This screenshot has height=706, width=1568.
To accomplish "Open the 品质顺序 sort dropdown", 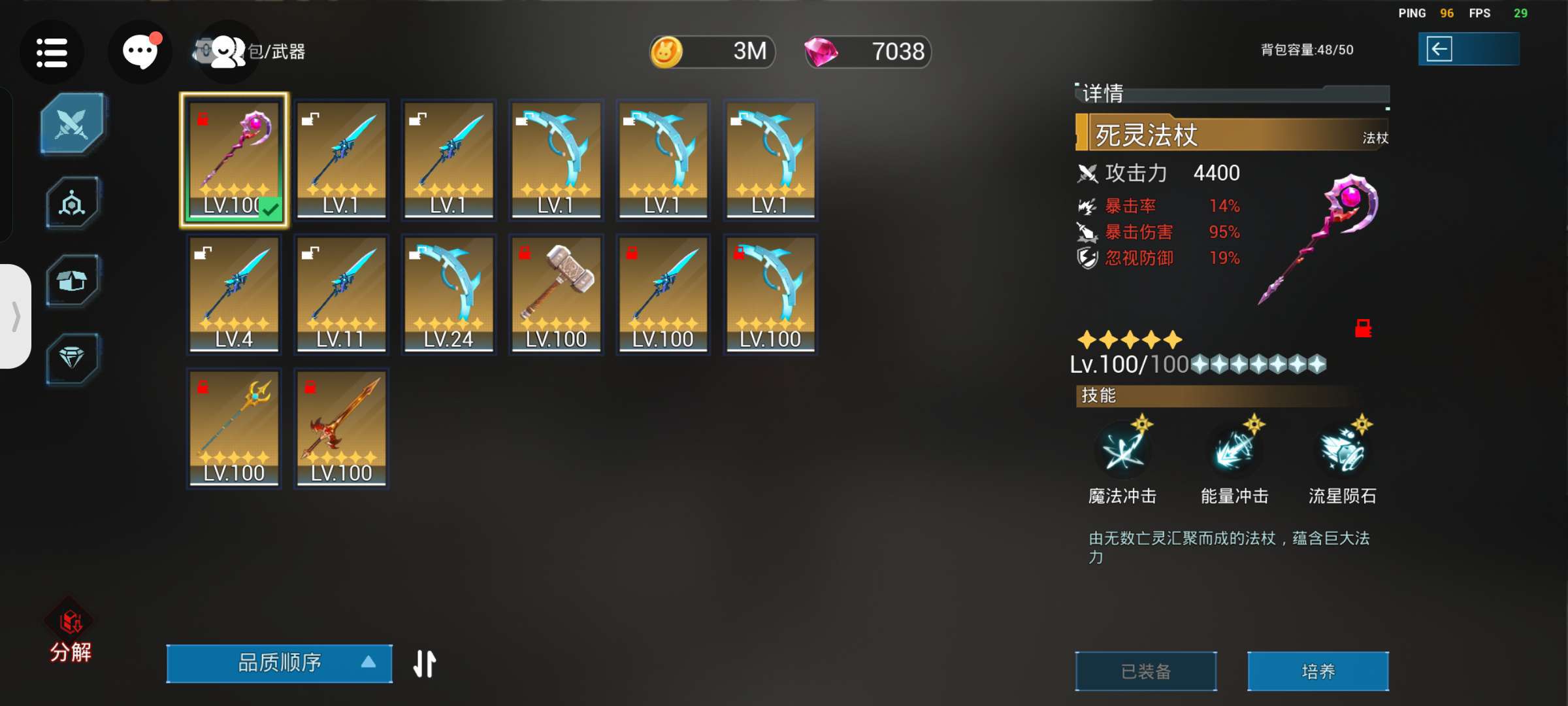I will click(x=280, y=664).
